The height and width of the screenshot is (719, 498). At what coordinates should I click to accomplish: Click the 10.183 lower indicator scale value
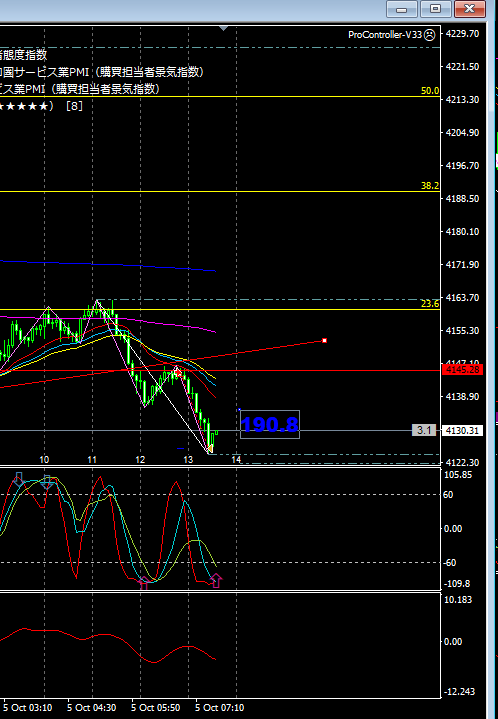click(x=458, y=600)
